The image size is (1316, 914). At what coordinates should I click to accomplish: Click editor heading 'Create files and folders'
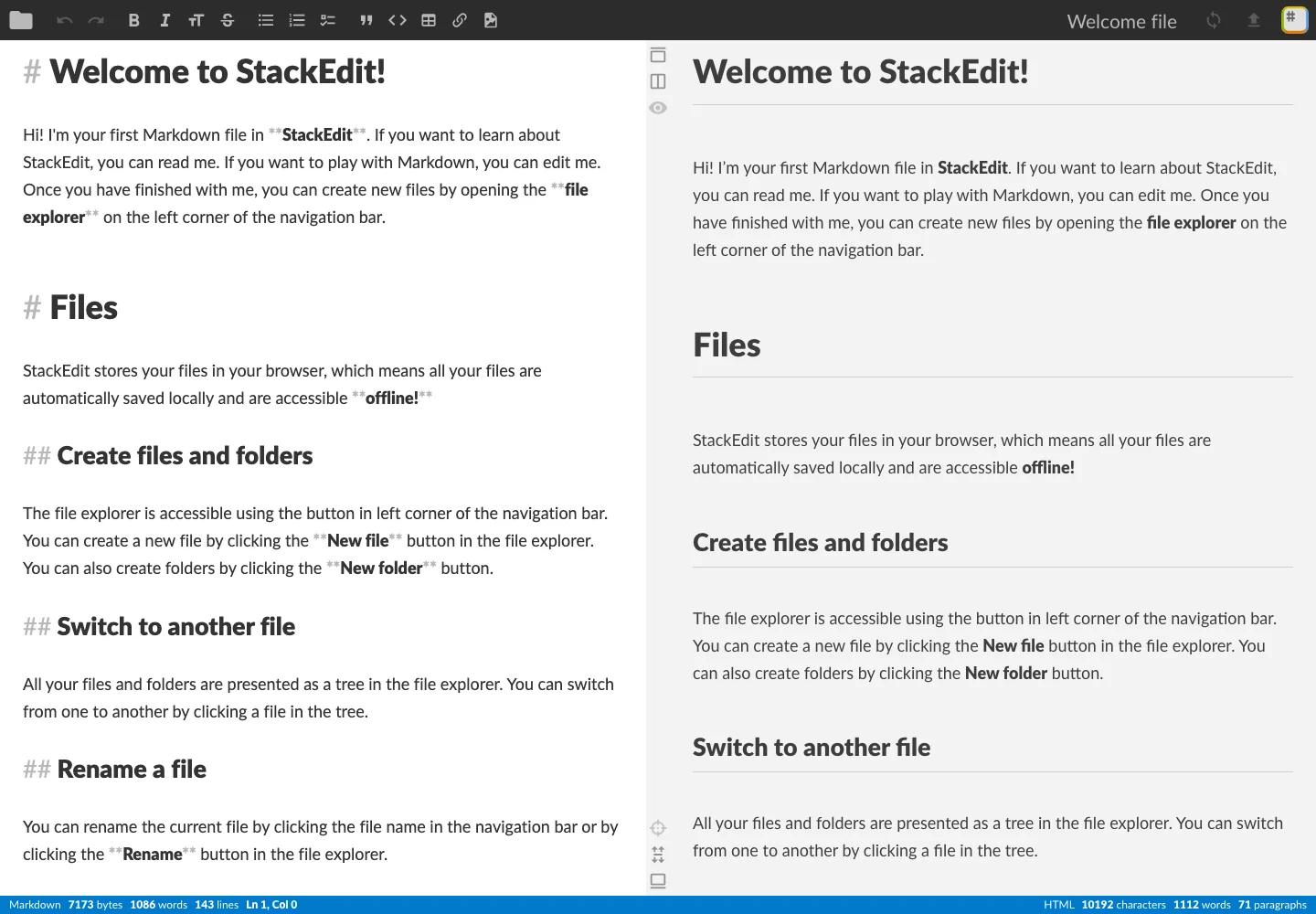click(185, 455)
